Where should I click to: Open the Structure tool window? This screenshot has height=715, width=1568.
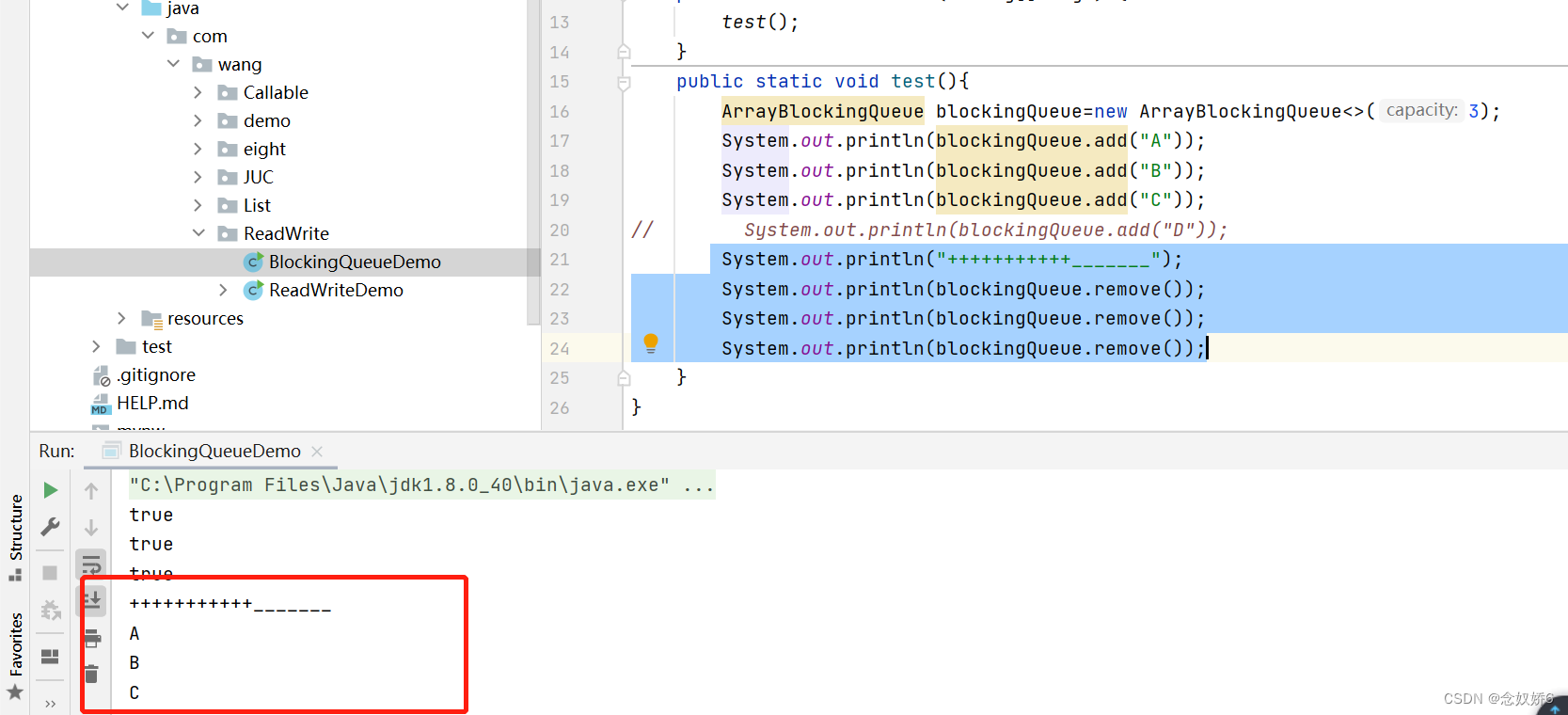click(x=15, y=537)
